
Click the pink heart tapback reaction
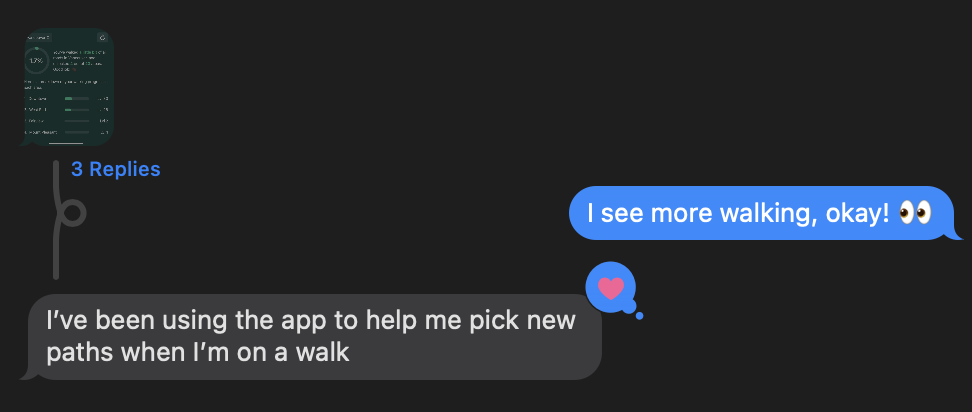tap(611, 288)
